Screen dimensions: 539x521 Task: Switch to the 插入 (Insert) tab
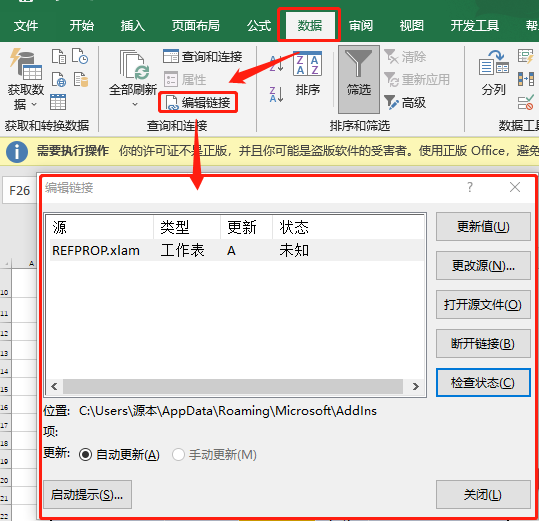tap(132, 26)
